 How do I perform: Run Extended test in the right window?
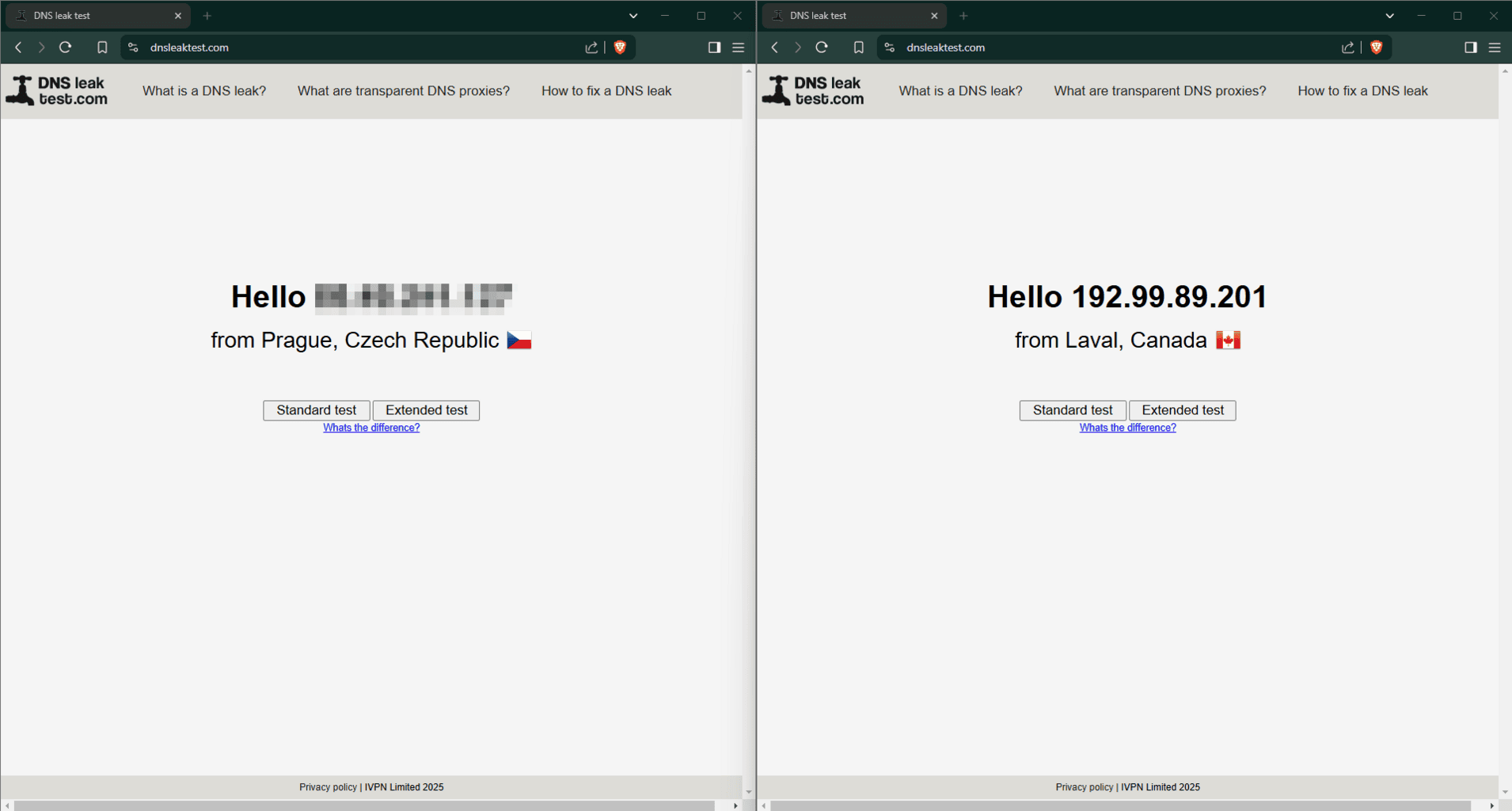1182,410
